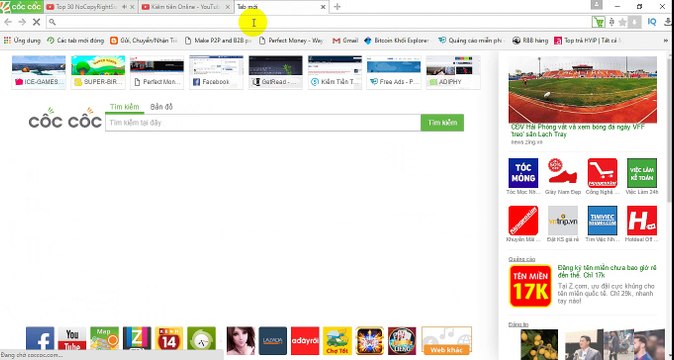Open Gửi, Chuyển/Nhận bookmark

tap(144, 40)
